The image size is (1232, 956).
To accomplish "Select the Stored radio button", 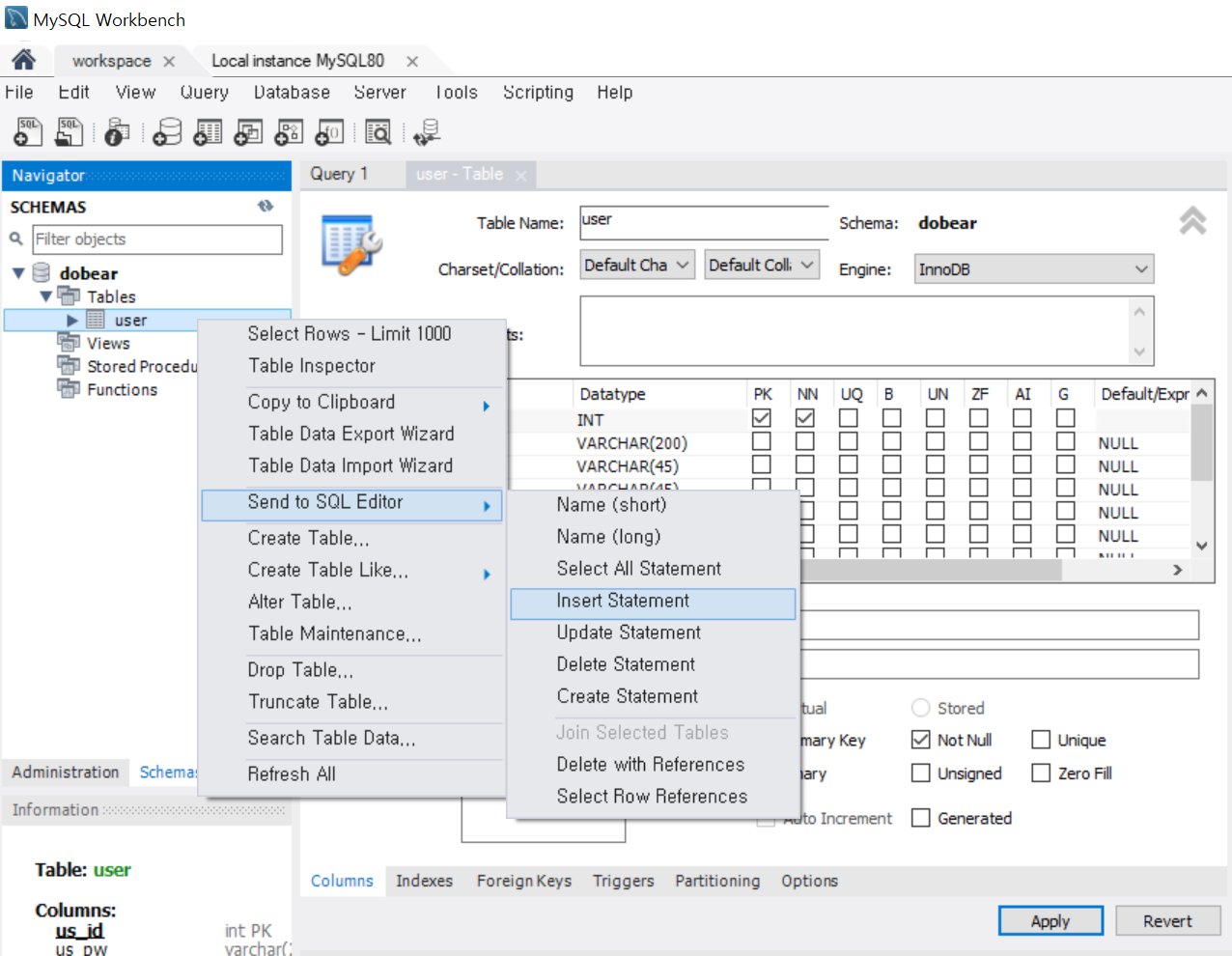I will coord(921,708).
